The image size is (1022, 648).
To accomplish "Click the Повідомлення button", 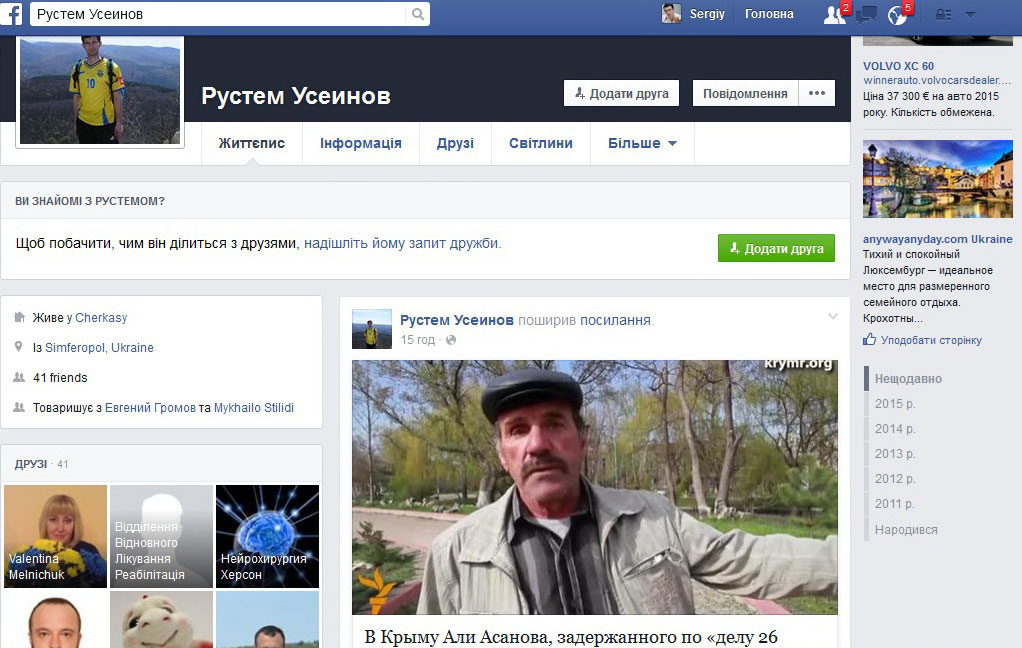I will click(x=745, y=93).
